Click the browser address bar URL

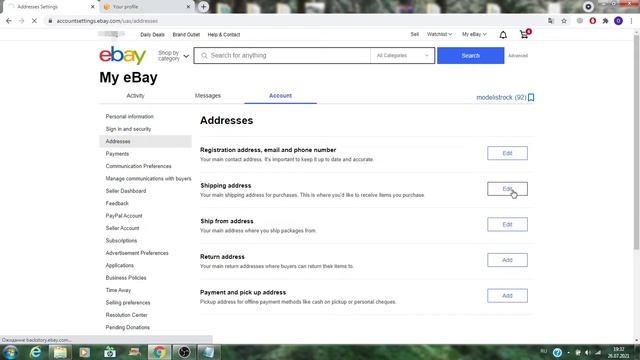coord(107,21)
